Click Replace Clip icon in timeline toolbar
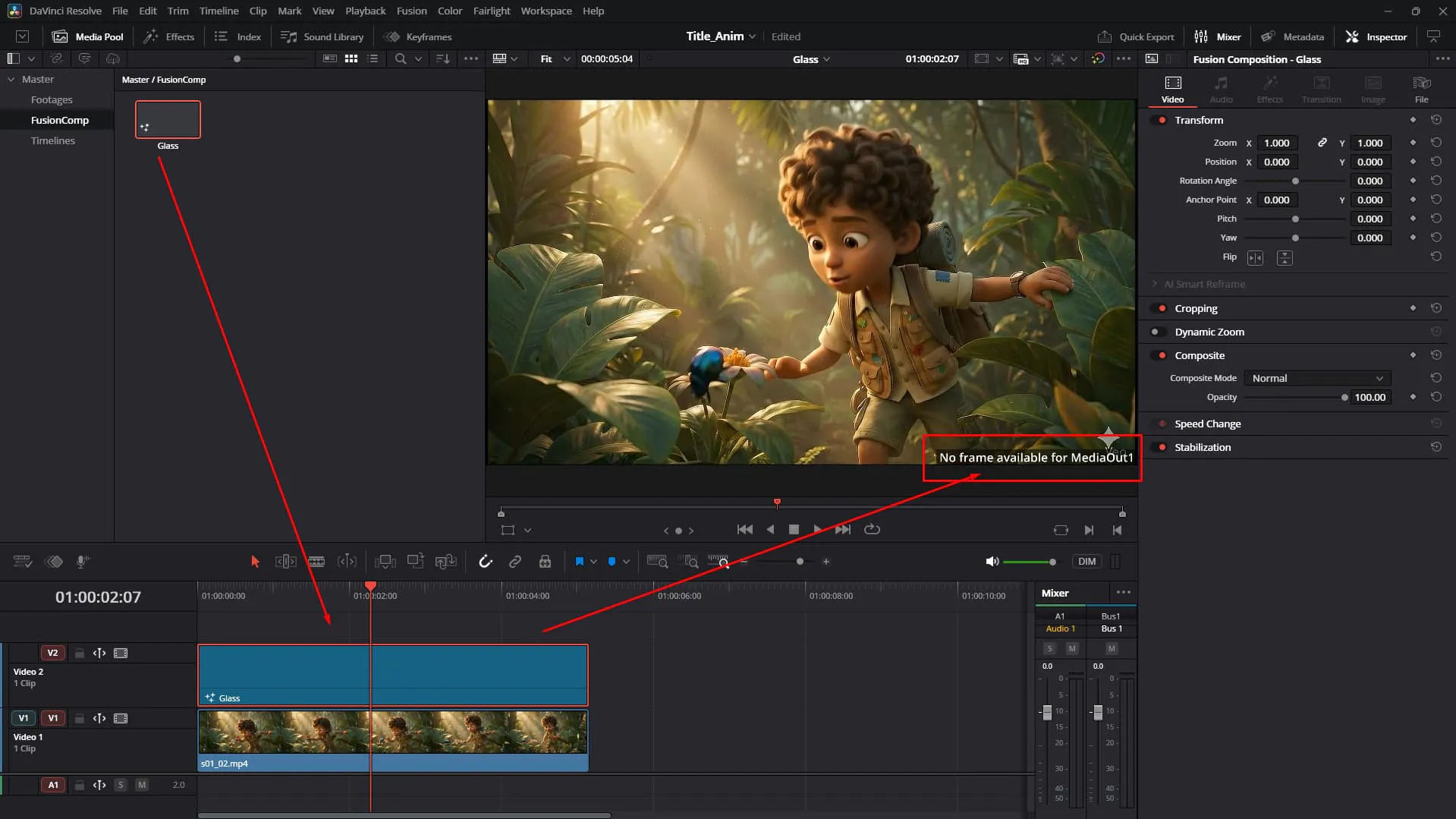1456x819 pixels. (445, 562)
